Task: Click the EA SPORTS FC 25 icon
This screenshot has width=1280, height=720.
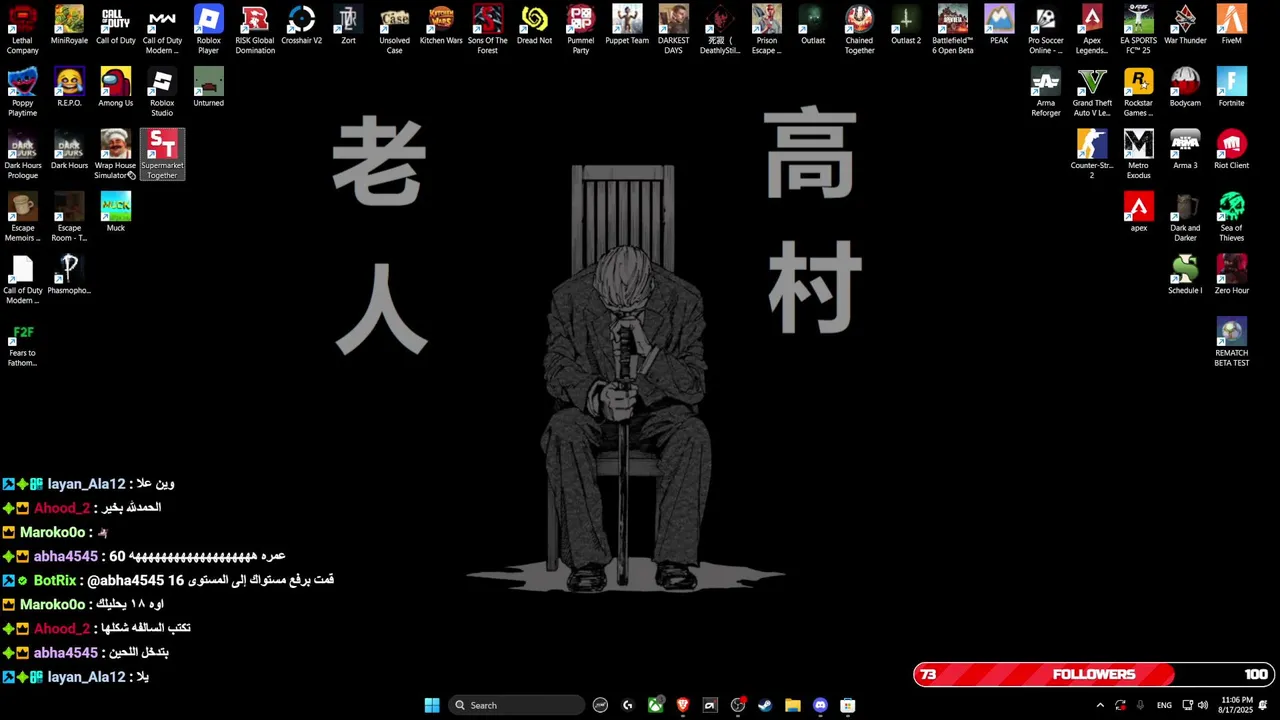Action: 1138,30
